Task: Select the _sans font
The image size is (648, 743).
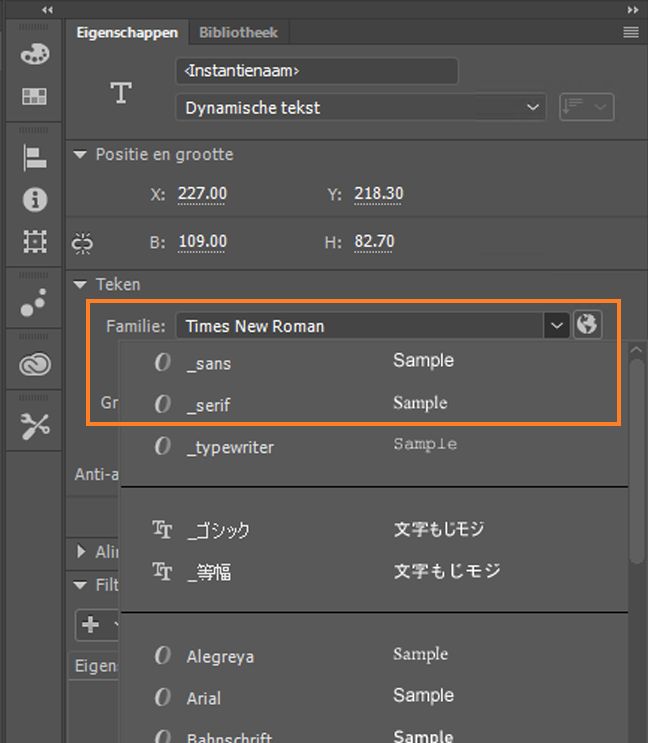Action: 374,363
